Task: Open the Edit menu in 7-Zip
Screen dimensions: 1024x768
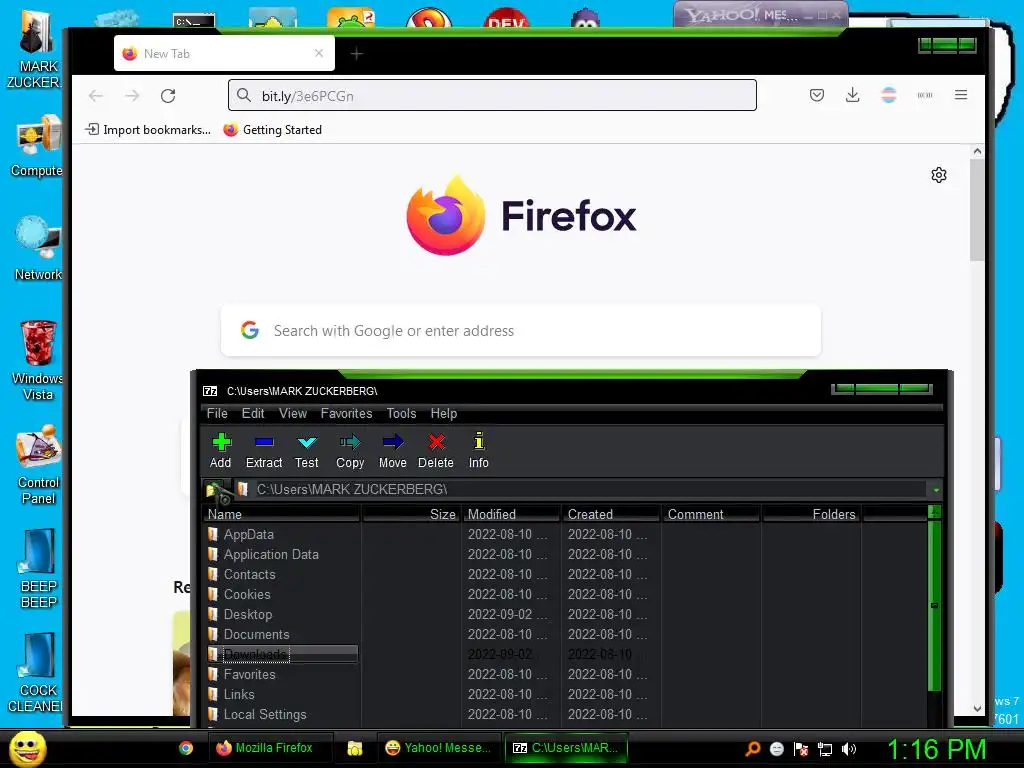Action: [253, 413]
